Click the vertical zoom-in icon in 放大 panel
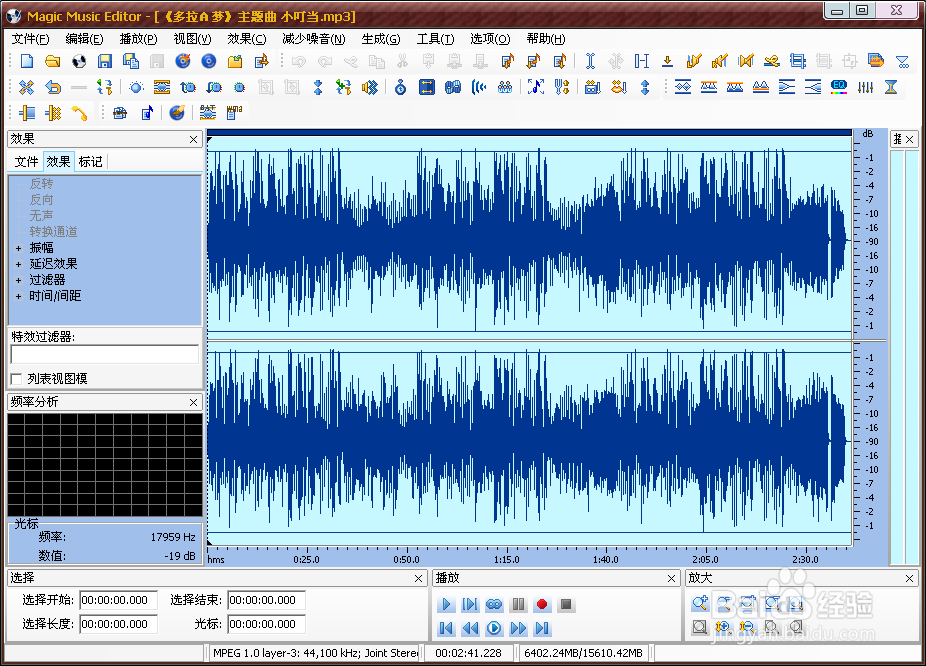The image size is (926, 666). click(723, 627)
